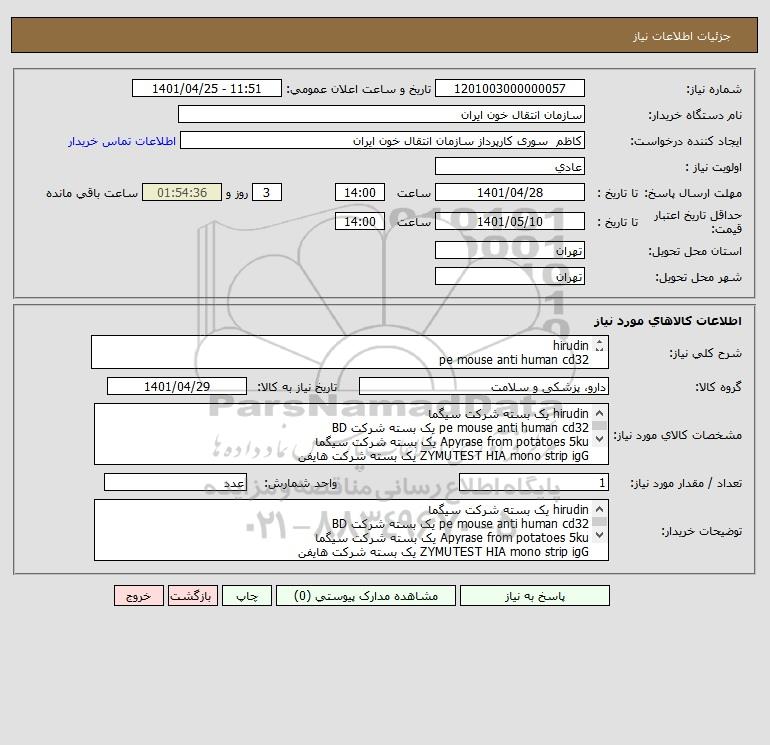770x745 pixels.
Task: Click the پاسخ به نیاز button
Action: click(x=535, y=596)
